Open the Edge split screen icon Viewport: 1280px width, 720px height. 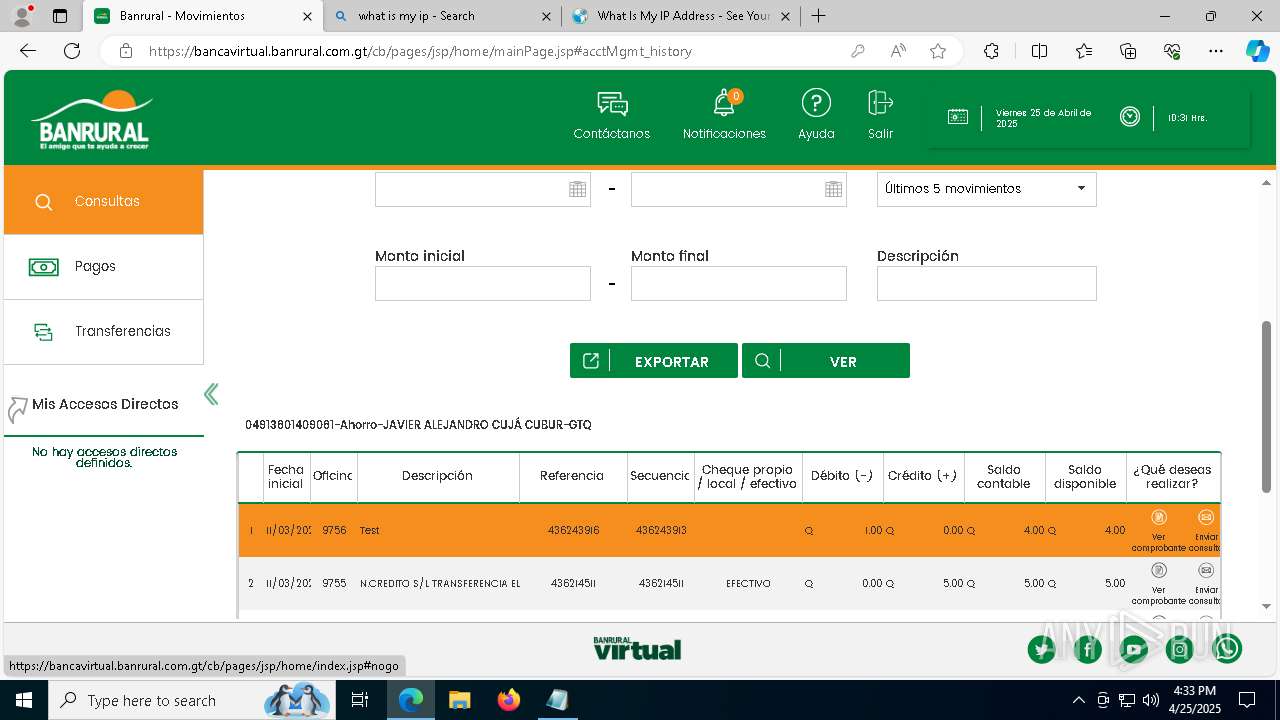click(x=1039, y=51)
